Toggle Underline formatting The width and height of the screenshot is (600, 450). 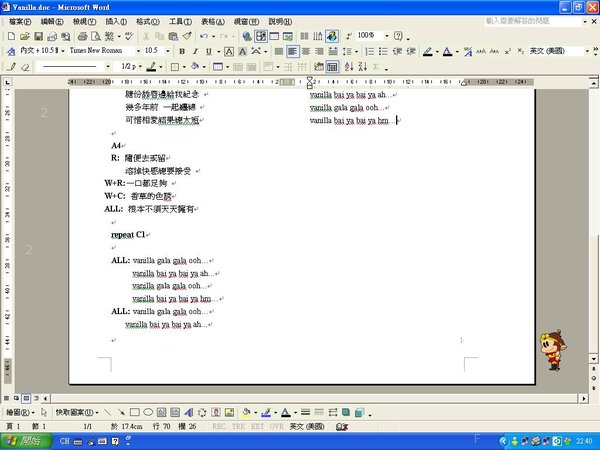tap(209, 51)
